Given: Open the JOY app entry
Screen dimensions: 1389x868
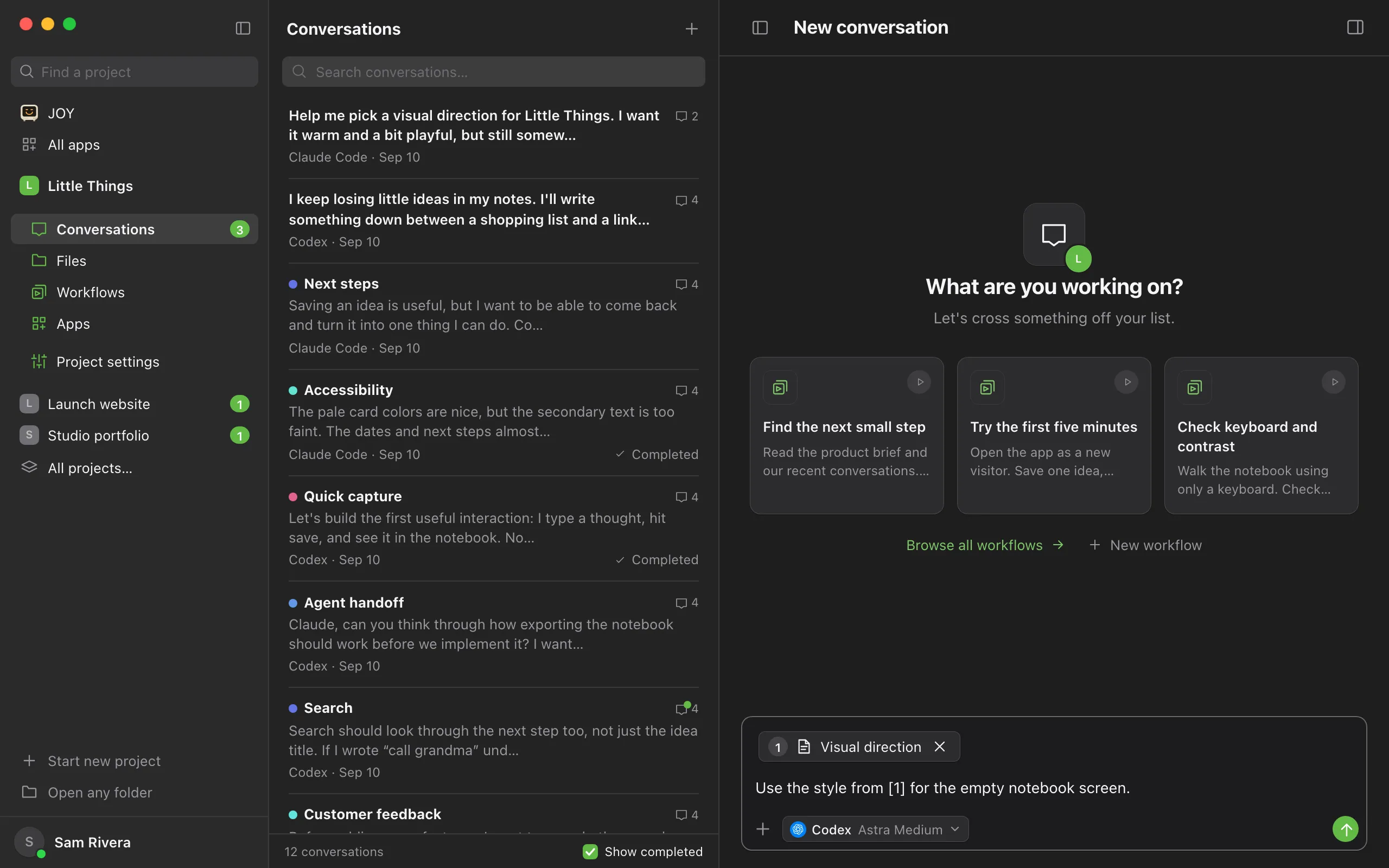Looking at the screenshot, I should tap(135, 113).
